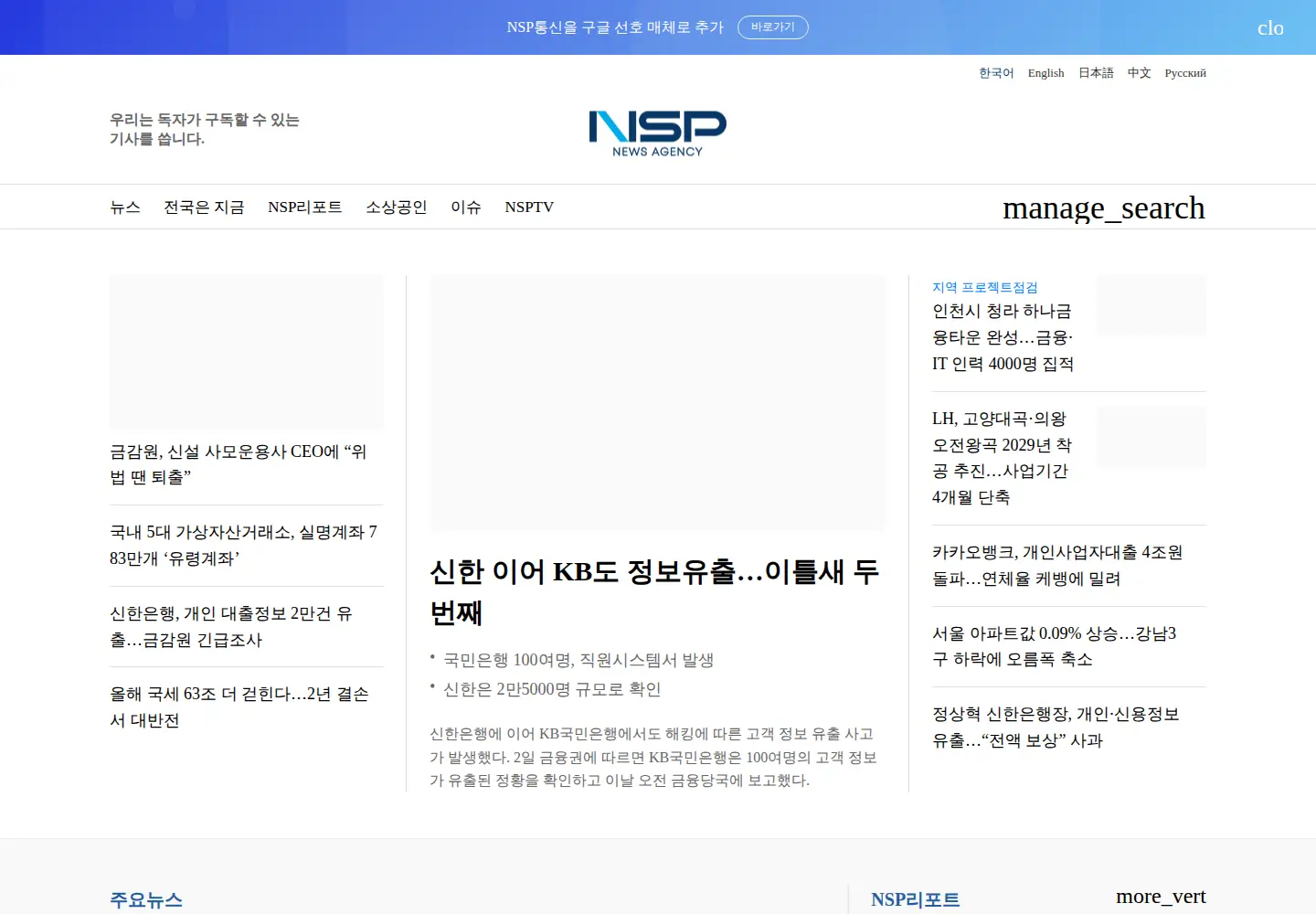Open the NSP리포트 menu item
This screenshot has width=1316, height=914.
click(305, 207)
